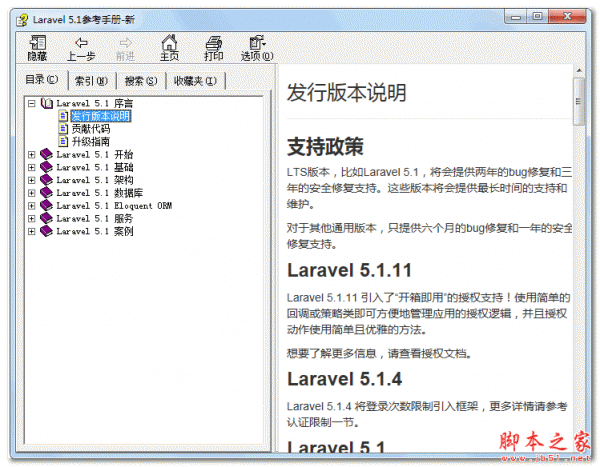This screenshot has height=467, width=600.
Task: Collapse the Laravel 5.1 序言 tree node
Action: [32, 103]
